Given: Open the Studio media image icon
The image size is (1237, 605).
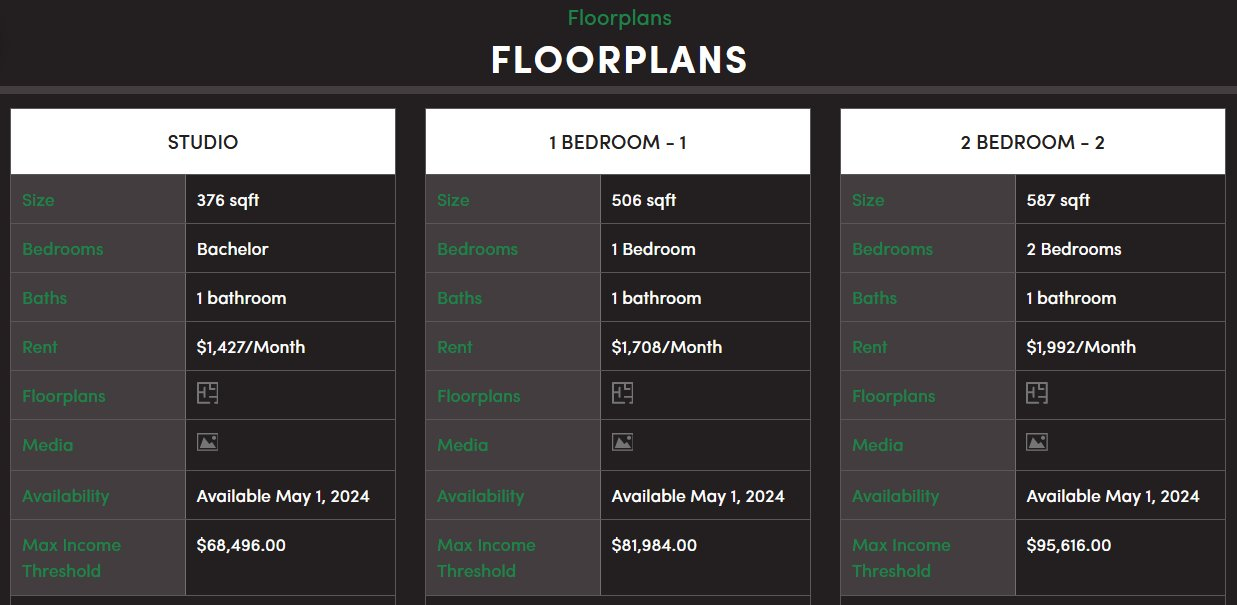Looking at the screenshot, I should point(207,442).
